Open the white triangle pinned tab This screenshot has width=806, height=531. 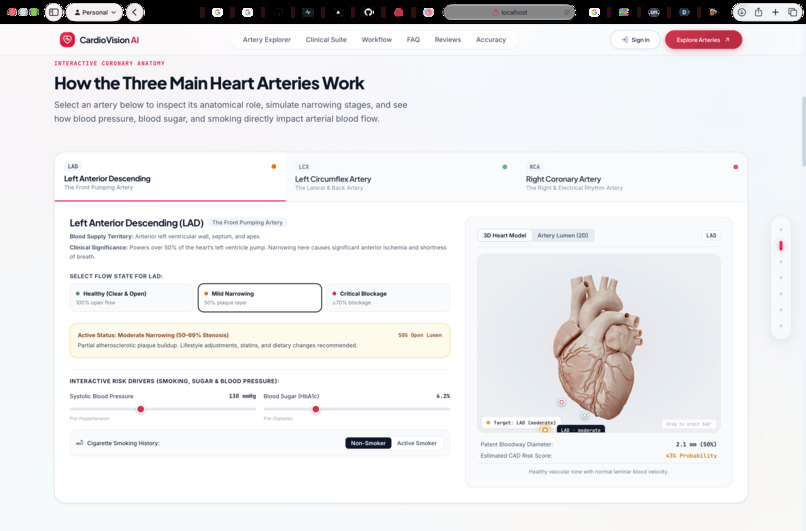(x=338, y=12)
